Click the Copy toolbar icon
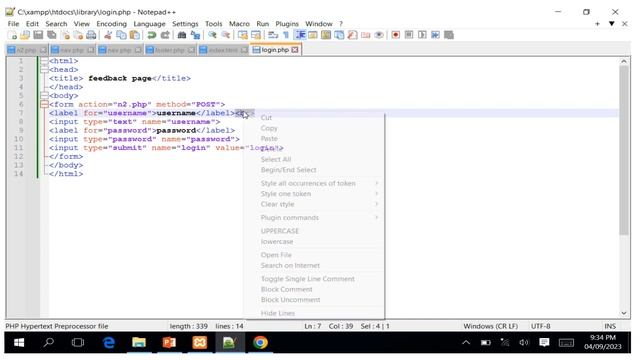 coord(121,35)
